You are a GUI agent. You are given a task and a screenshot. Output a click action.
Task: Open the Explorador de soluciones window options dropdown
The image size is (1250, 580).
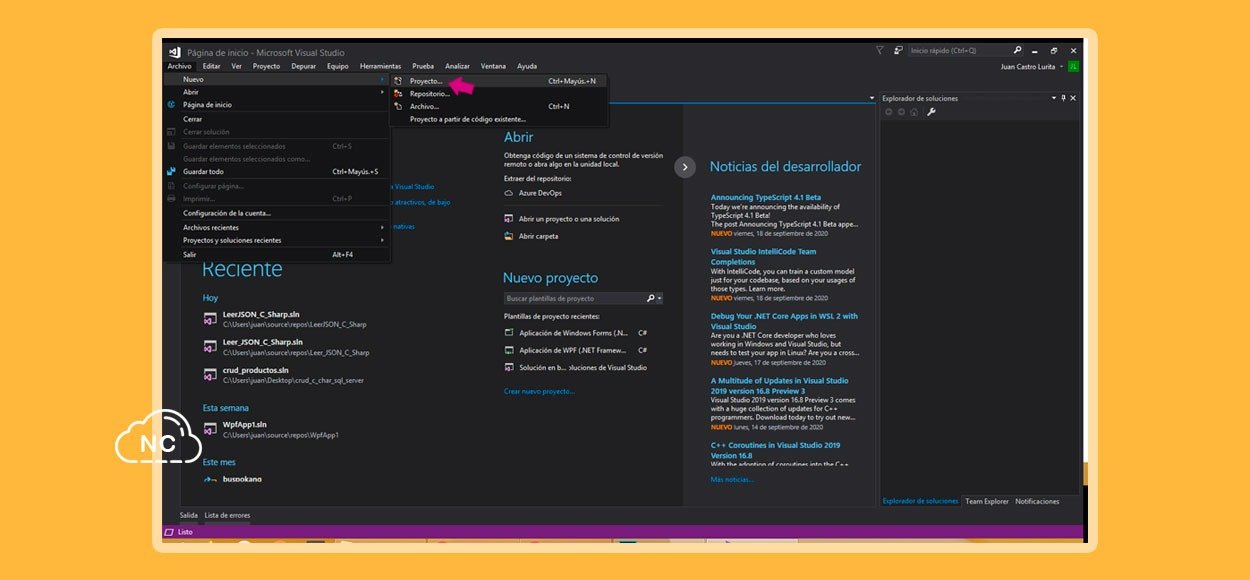point(1053,98)
